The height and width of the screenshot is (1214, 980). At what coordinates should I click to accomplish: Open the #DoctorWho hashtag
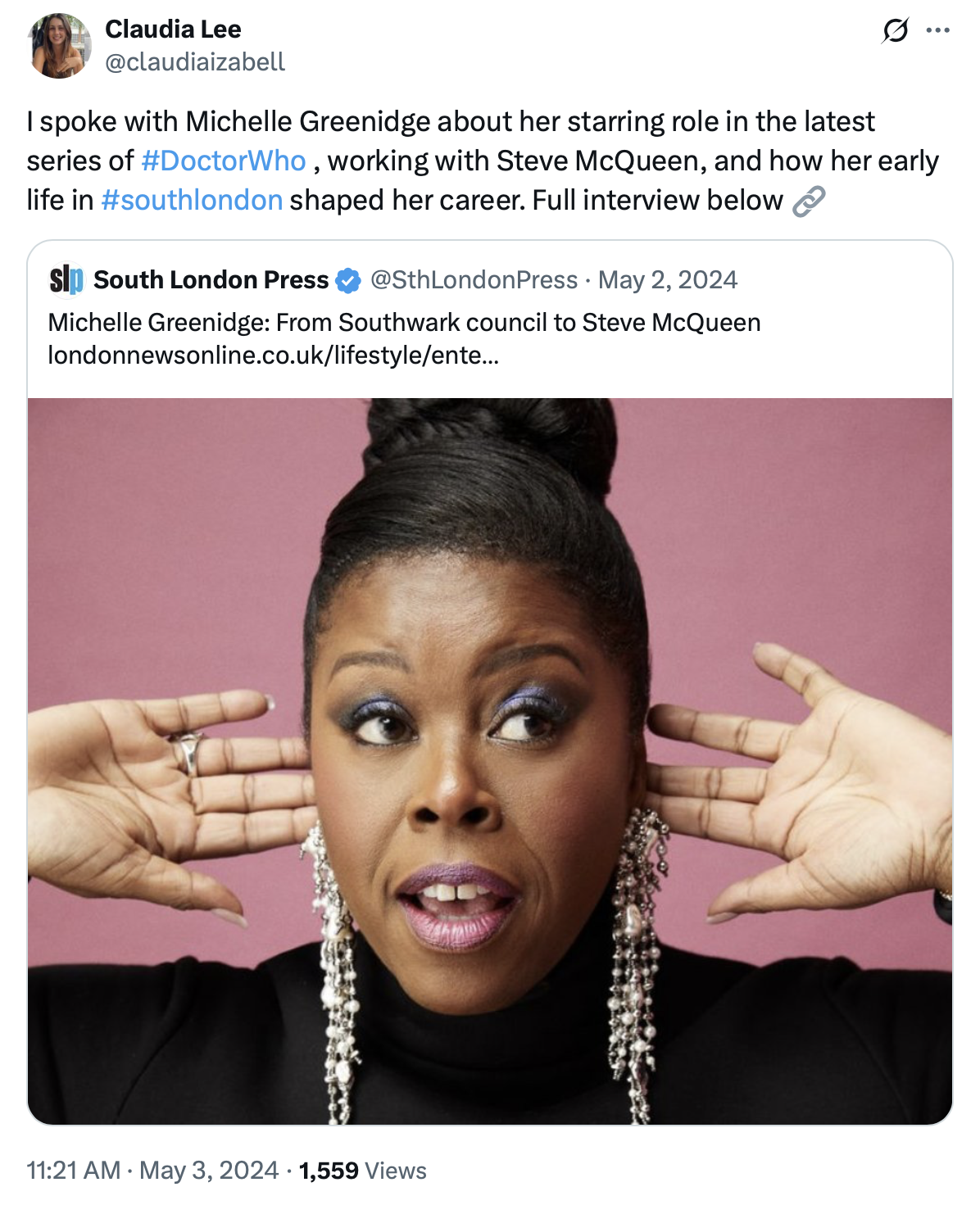point(224,161)
